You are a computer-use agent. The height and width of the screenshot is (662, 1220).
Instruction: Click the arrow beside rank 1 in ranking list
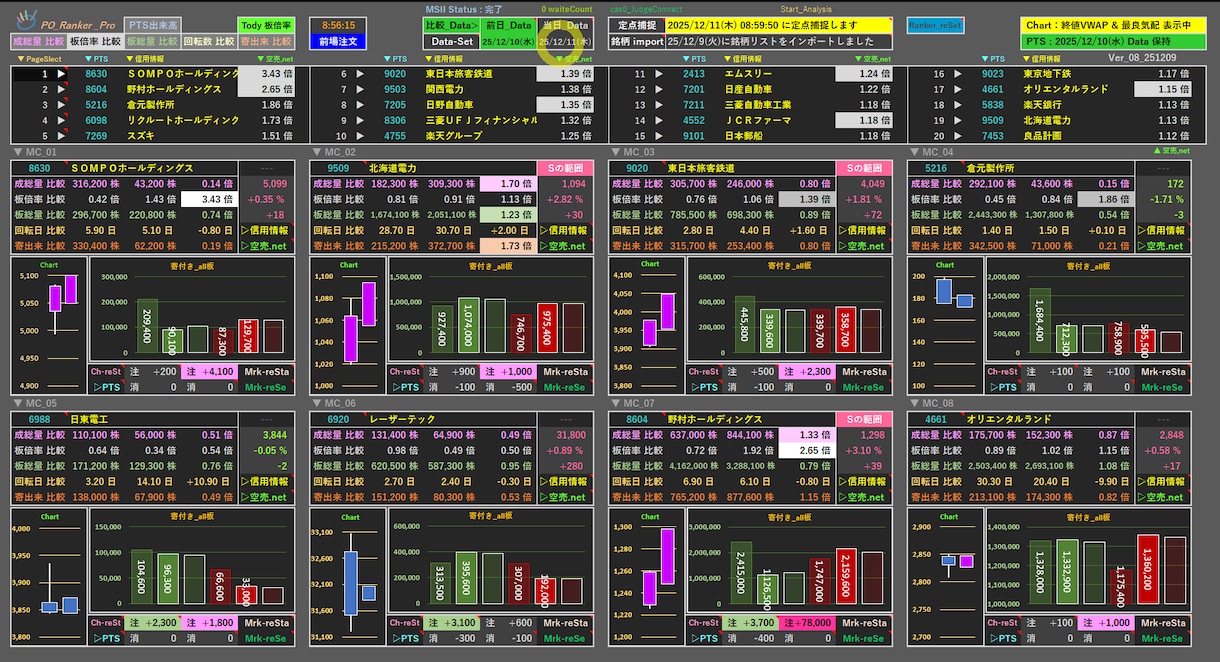[x=62, y=74]
